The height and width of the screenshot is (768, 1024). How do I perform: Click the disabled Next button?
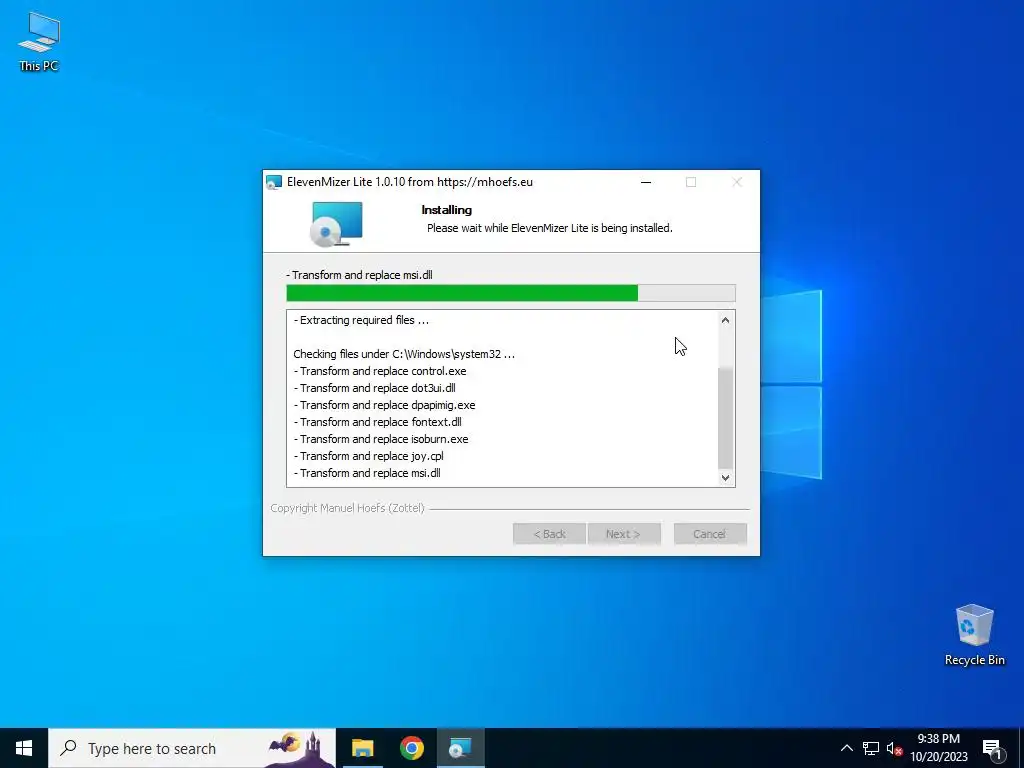pos(624,534)
